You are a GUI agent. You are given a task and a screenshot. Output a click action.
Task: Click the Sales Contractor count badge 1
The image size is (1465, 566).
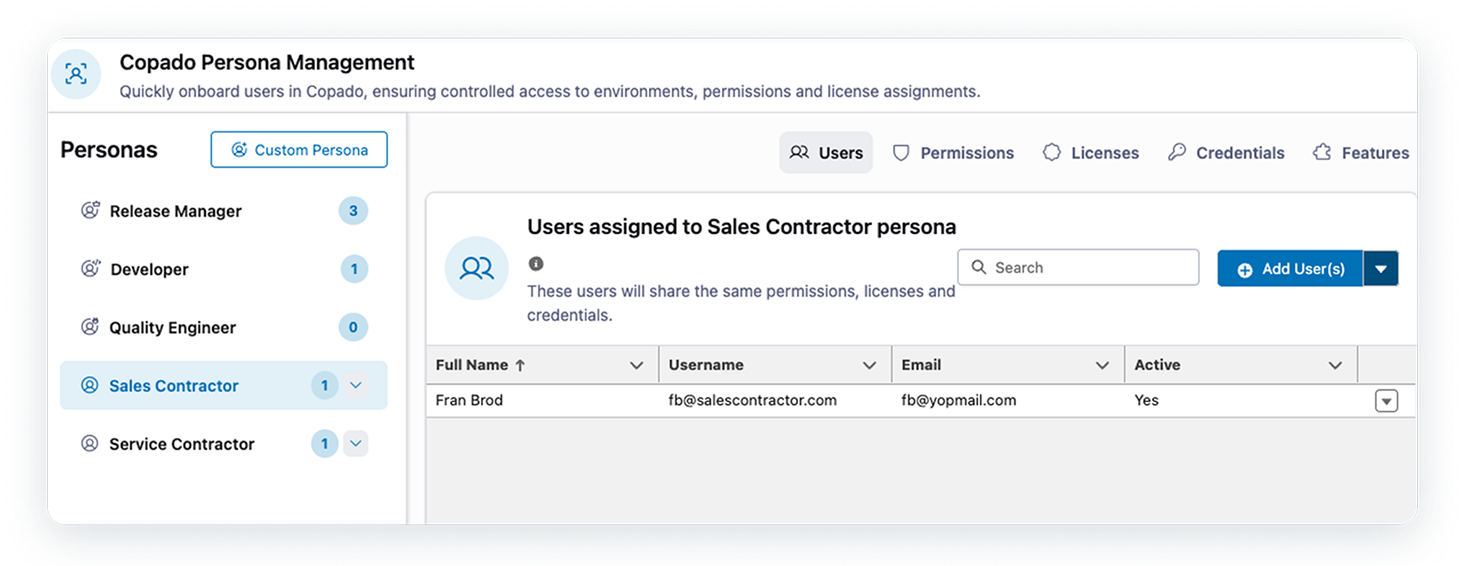click(324, 385)
